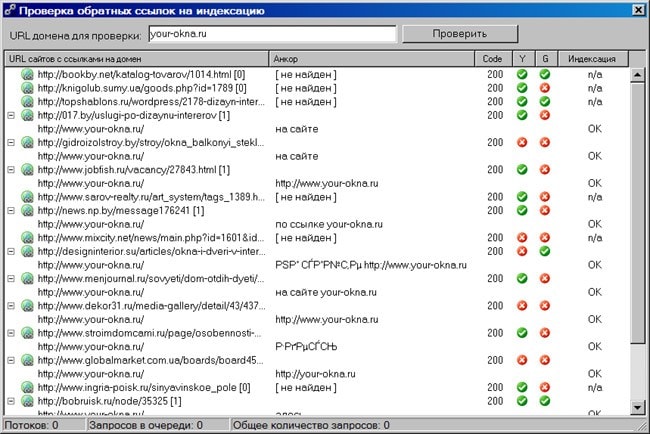Click red Y cross on gidroizolstroy.by row
650x434 pixels.
[522, 142]
